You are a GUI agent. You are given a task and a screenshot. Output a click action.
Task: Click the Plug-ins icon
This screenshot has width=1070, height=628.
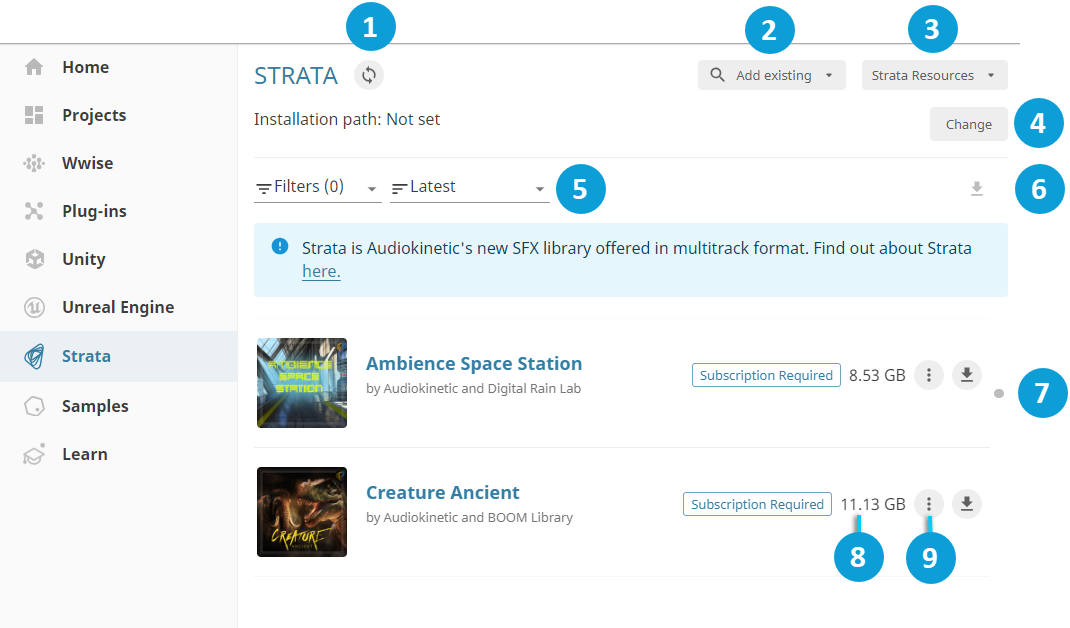point(34,211)
